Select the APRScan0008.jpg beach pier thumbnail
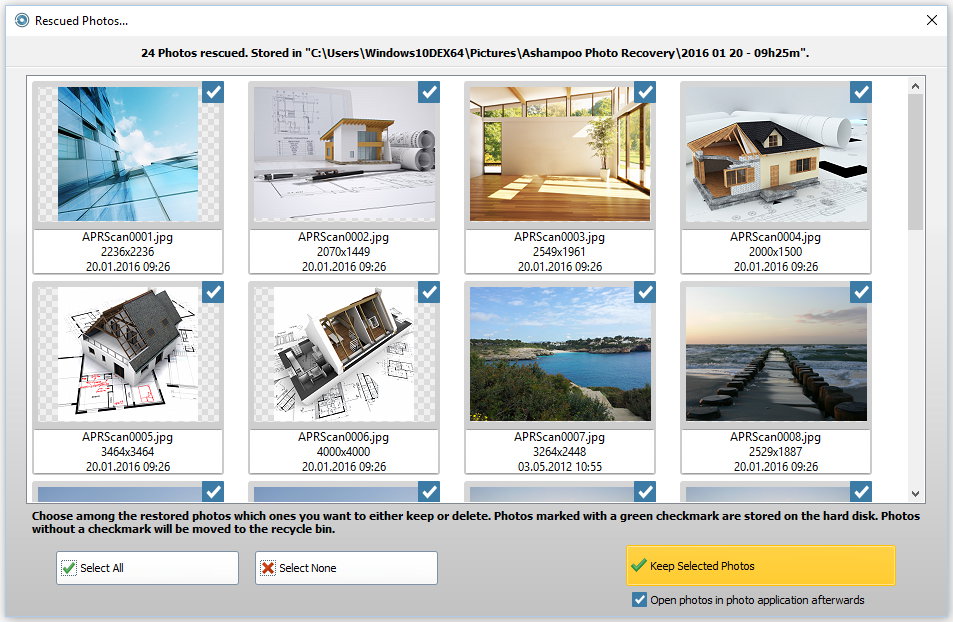The height and width of the screenshot is (622, 953). 775,354
